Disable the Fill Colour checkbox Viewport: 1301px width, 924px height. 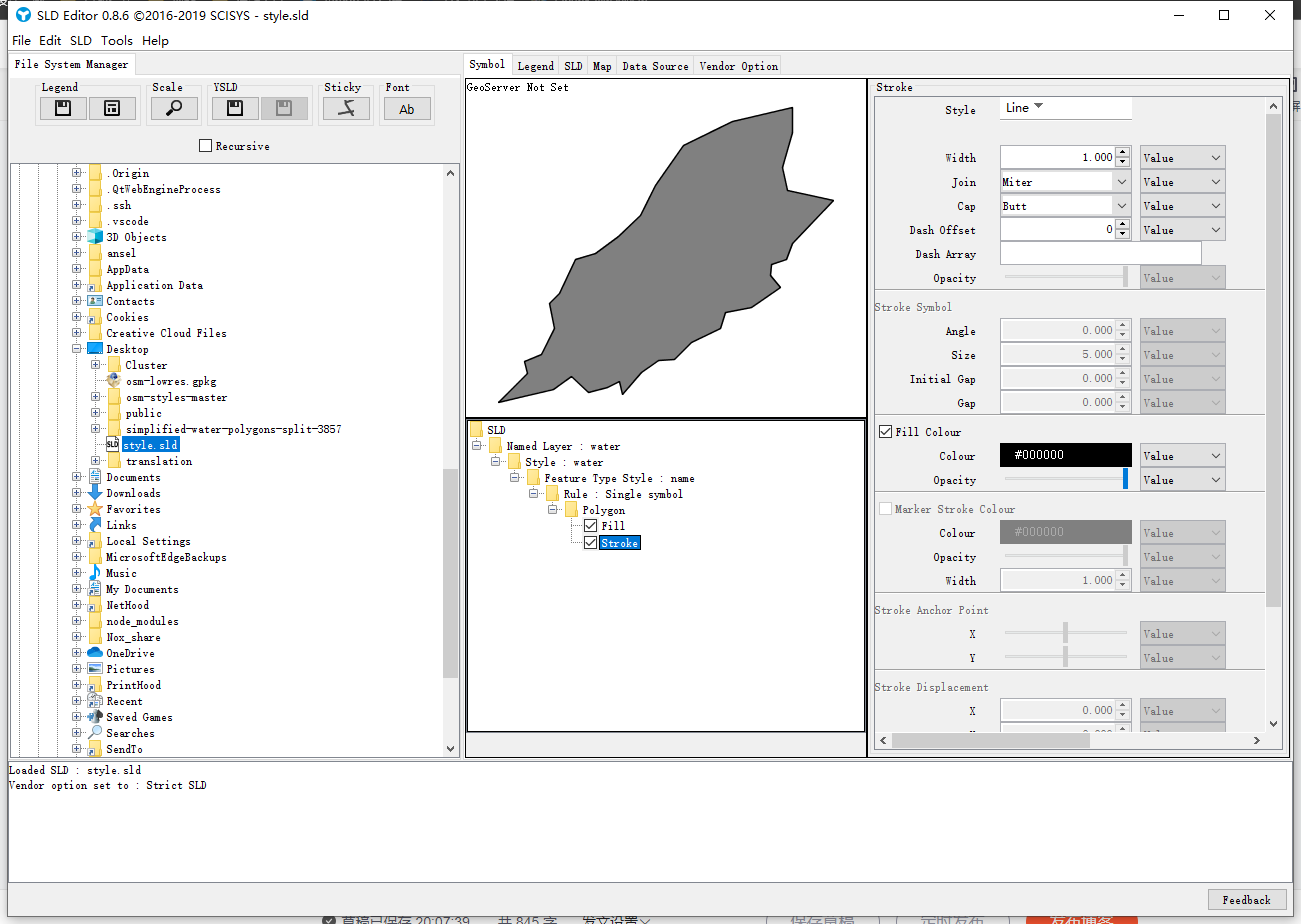point(885,431)
